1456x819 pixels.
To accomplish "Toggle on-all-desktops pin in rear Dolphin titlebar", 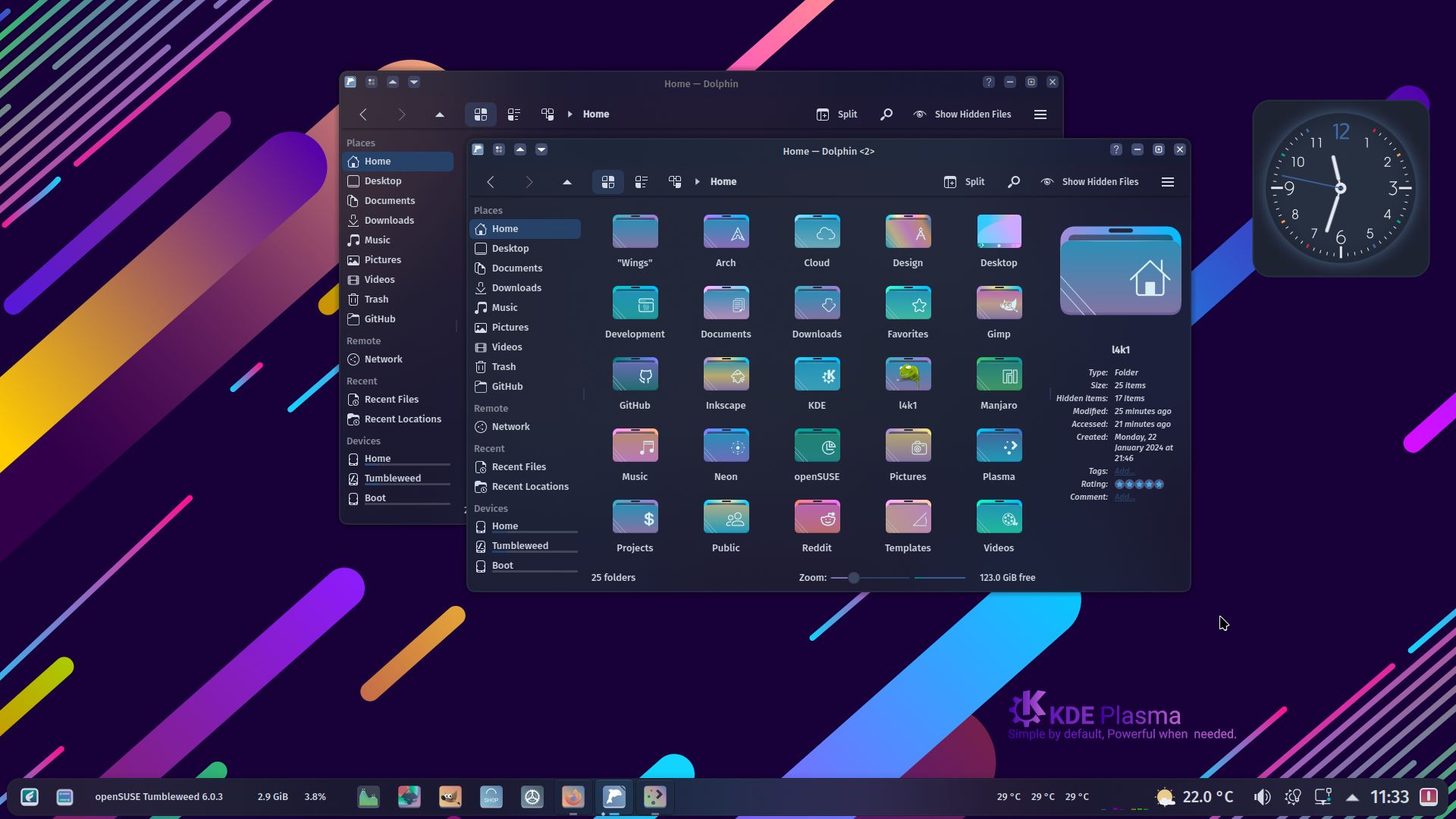I will pos(372,83).
